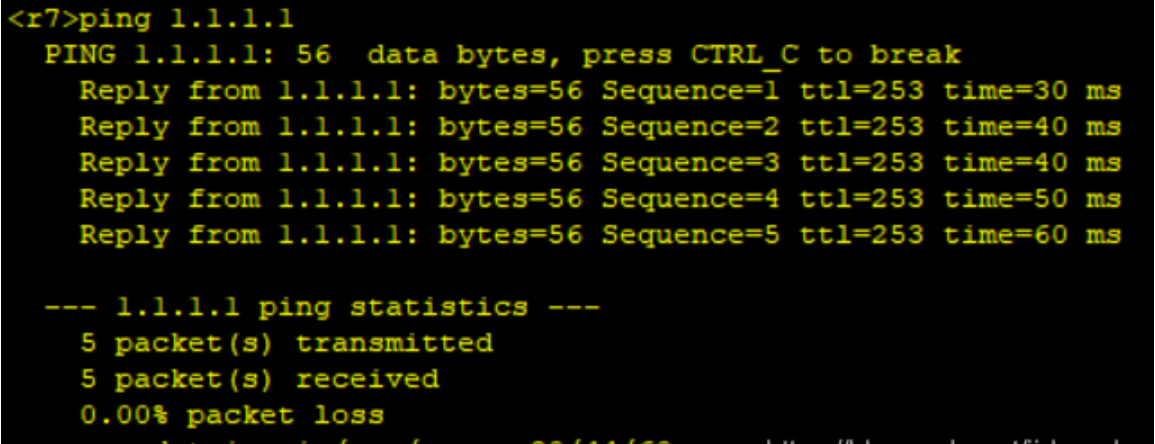Click "bytes=56" on the Sequence=2 line

(510, 127)
